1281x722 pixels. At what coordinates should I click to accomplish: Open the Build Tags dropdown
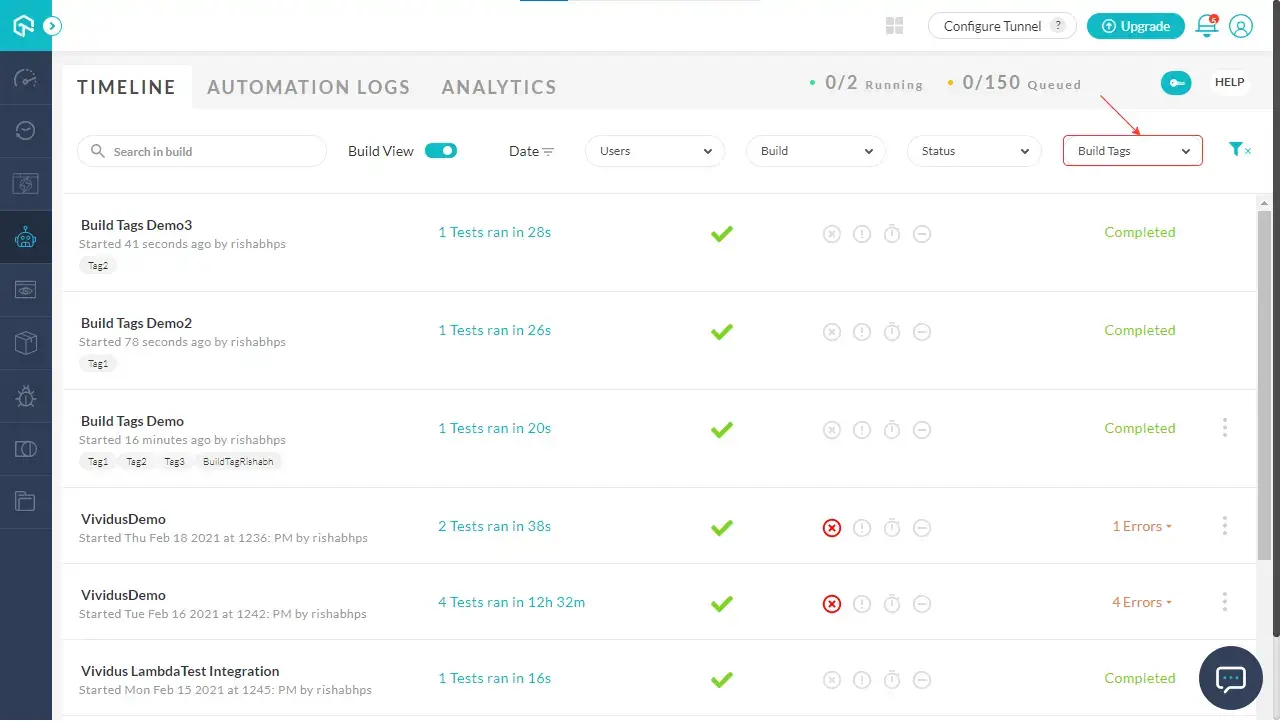pos(1133,151)
